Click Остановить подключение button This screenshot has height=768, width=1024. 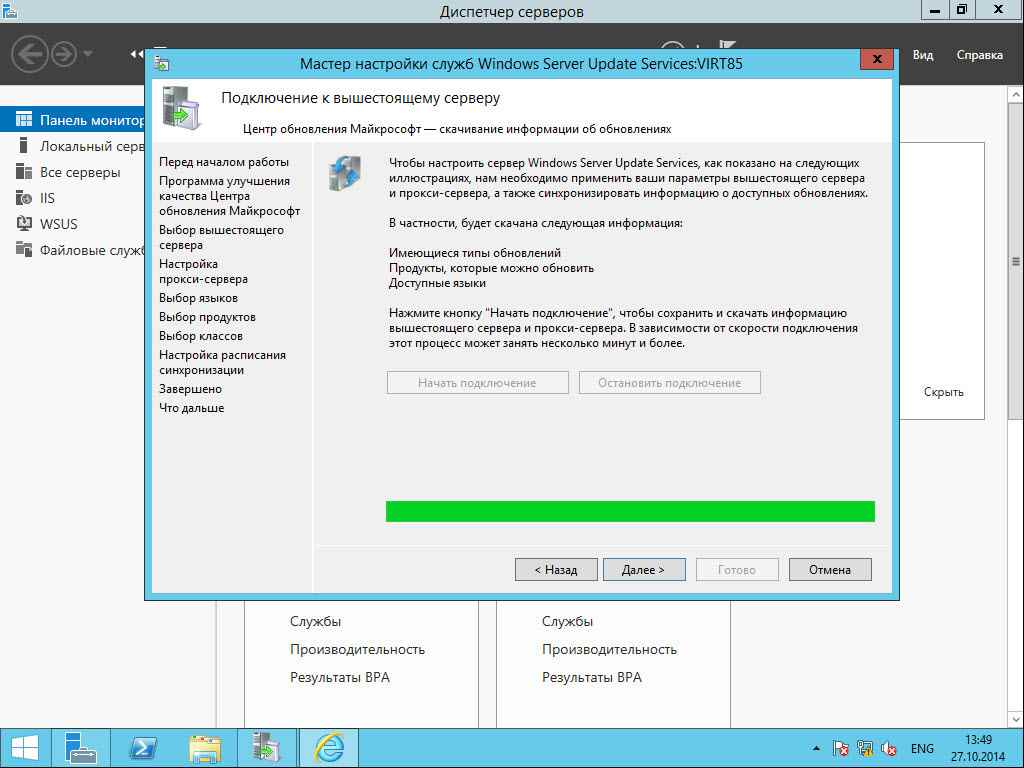(x=669, y=383)
